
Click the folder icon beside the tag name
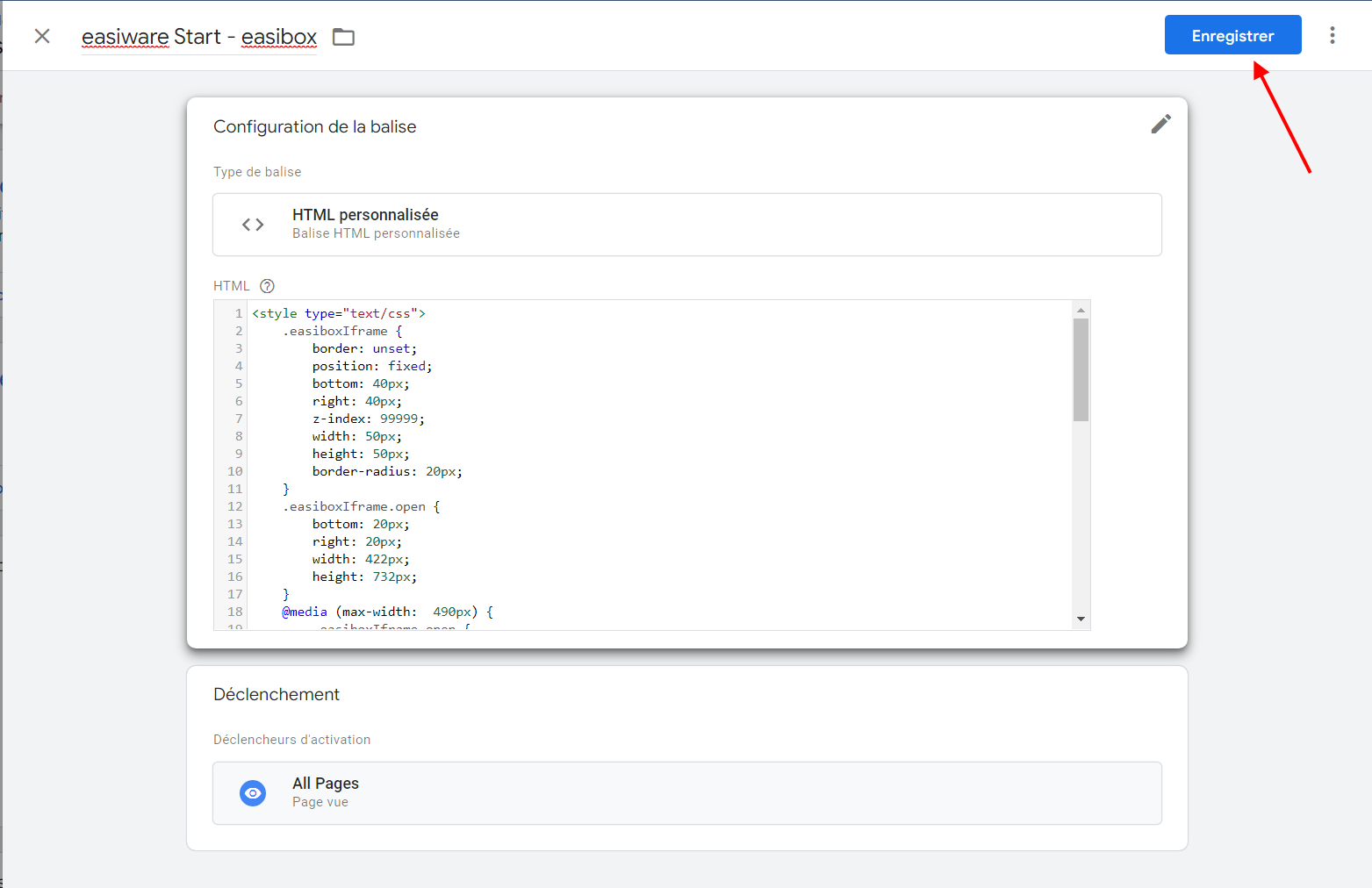point(343,37)
